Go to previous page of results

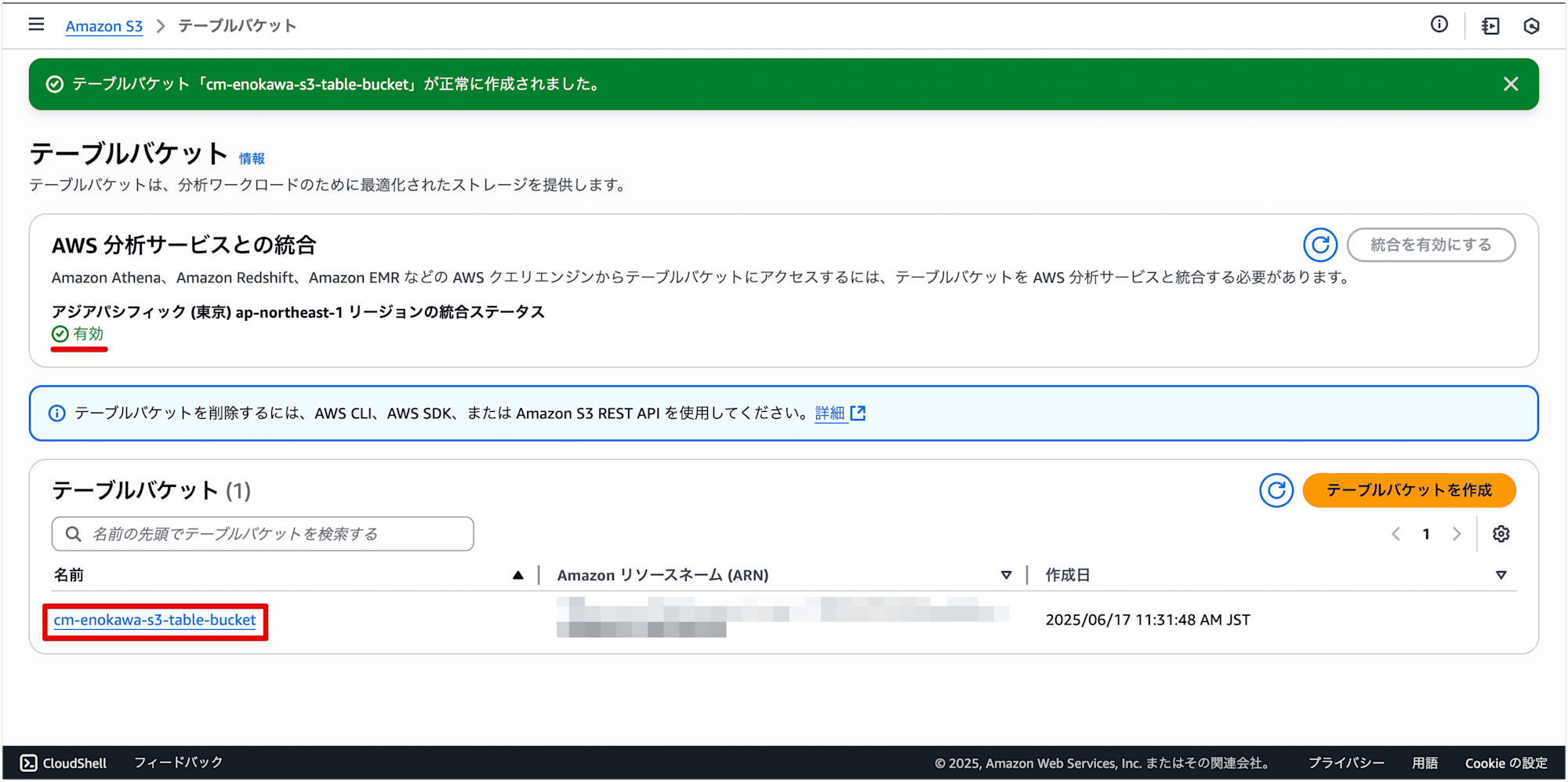coord(1396,534)
